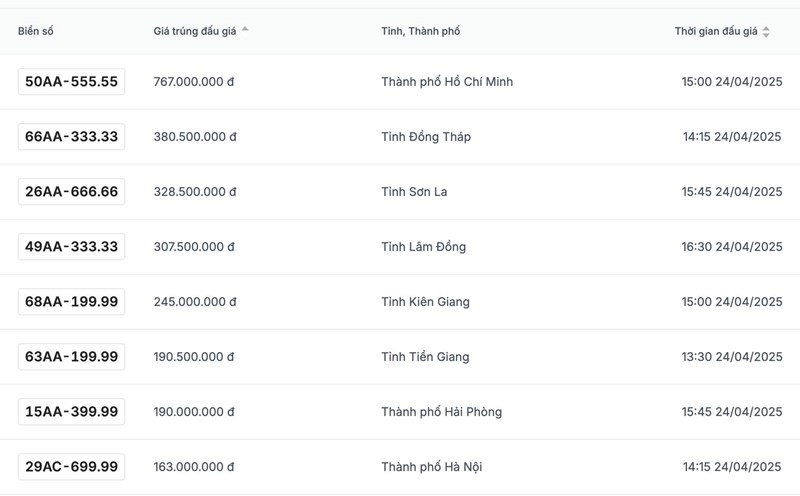Open plate 15AA-399.99
The width and height of the screenshot is (800, 496).
pos(71,412)
